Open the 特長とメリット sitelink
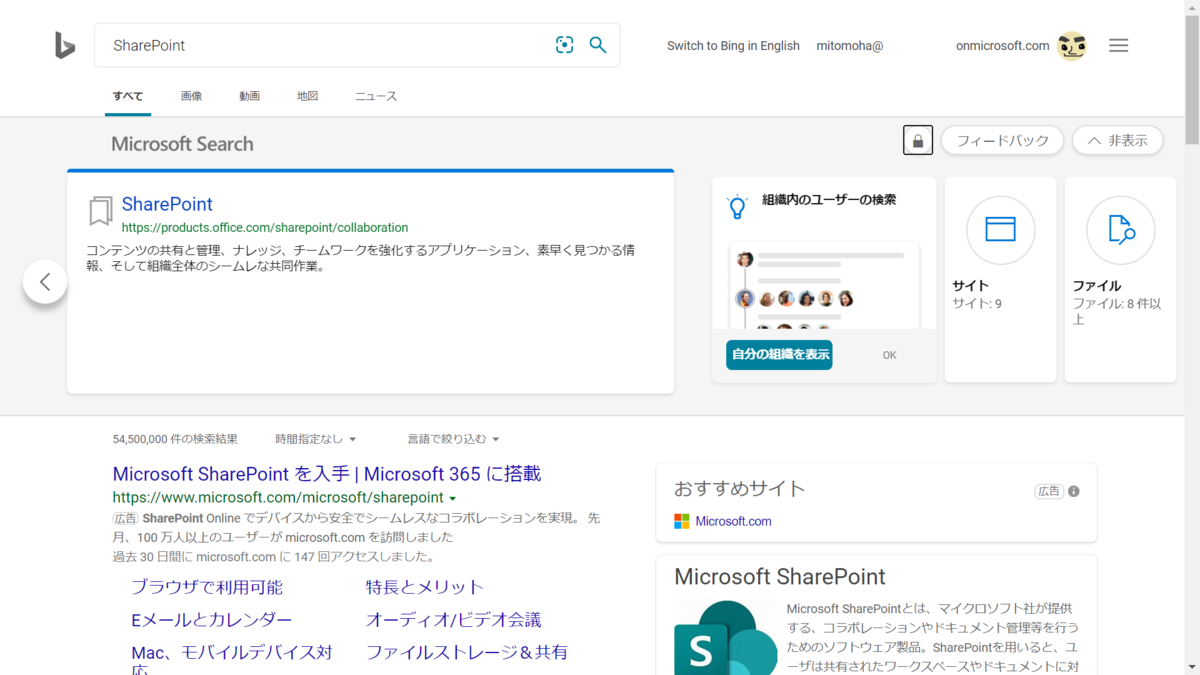This screenshot has height=675, width=1200. click(425, 587)
